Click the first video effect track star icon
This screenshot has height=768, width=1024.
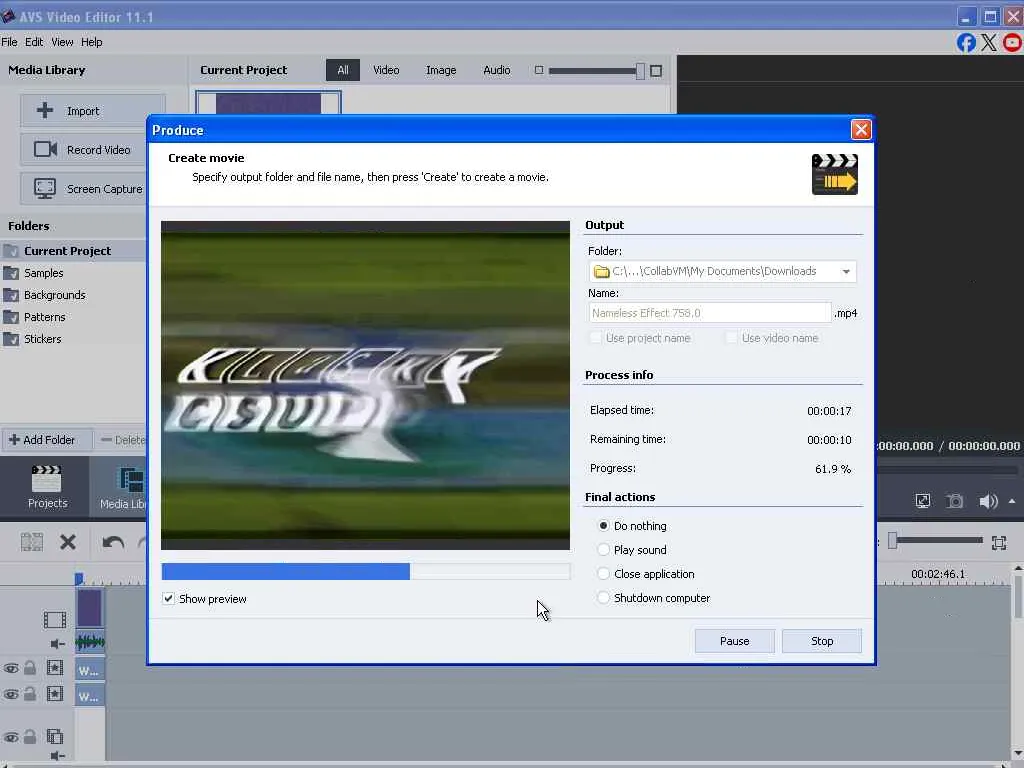(x=55, y=668)
